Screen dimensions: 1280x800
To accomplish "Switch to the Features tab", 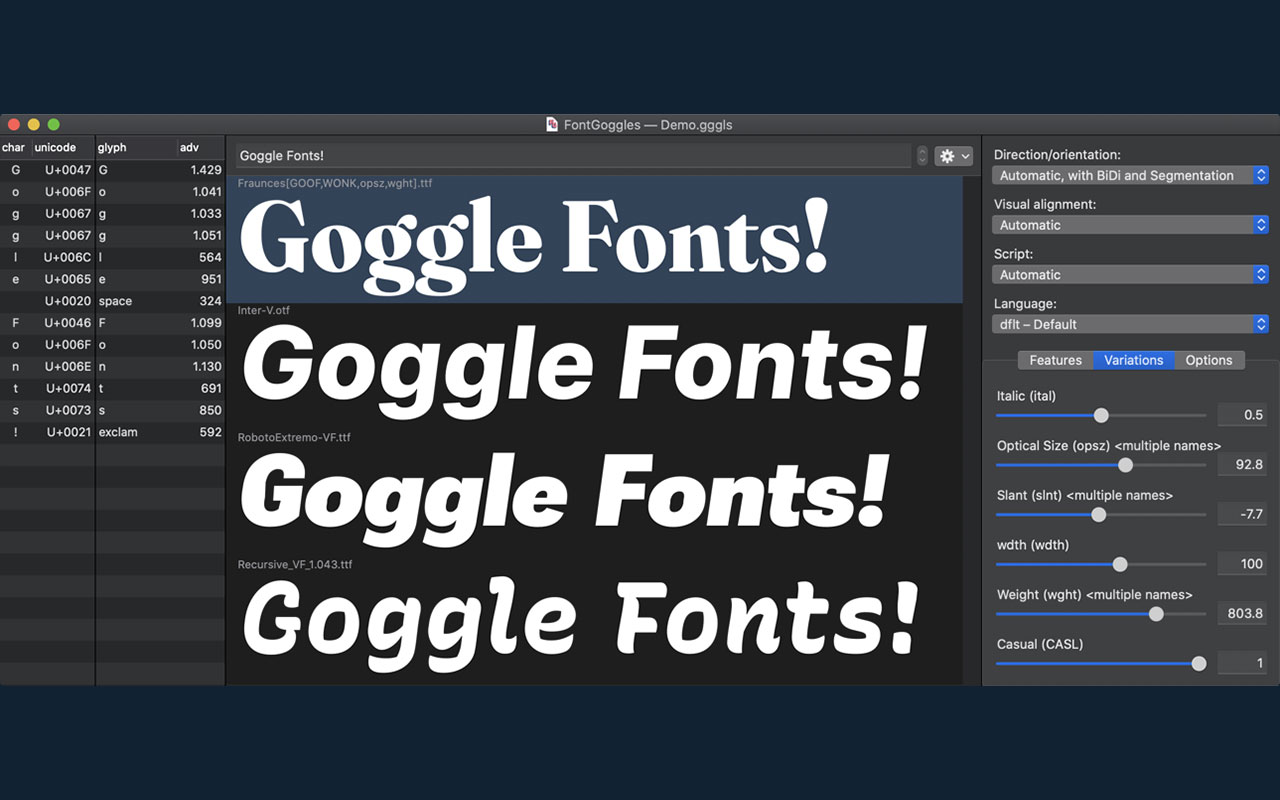I will (1055, 360).
